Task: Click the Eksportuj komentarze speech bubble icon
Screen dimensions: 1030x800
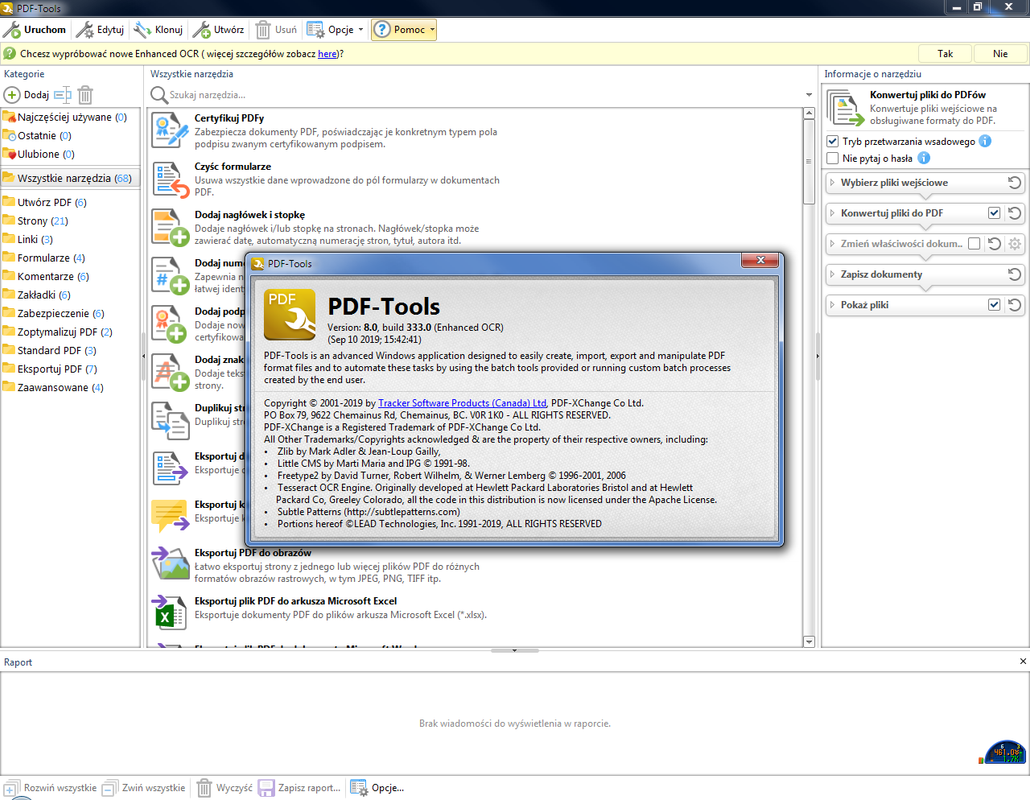Action: [170, 516]
